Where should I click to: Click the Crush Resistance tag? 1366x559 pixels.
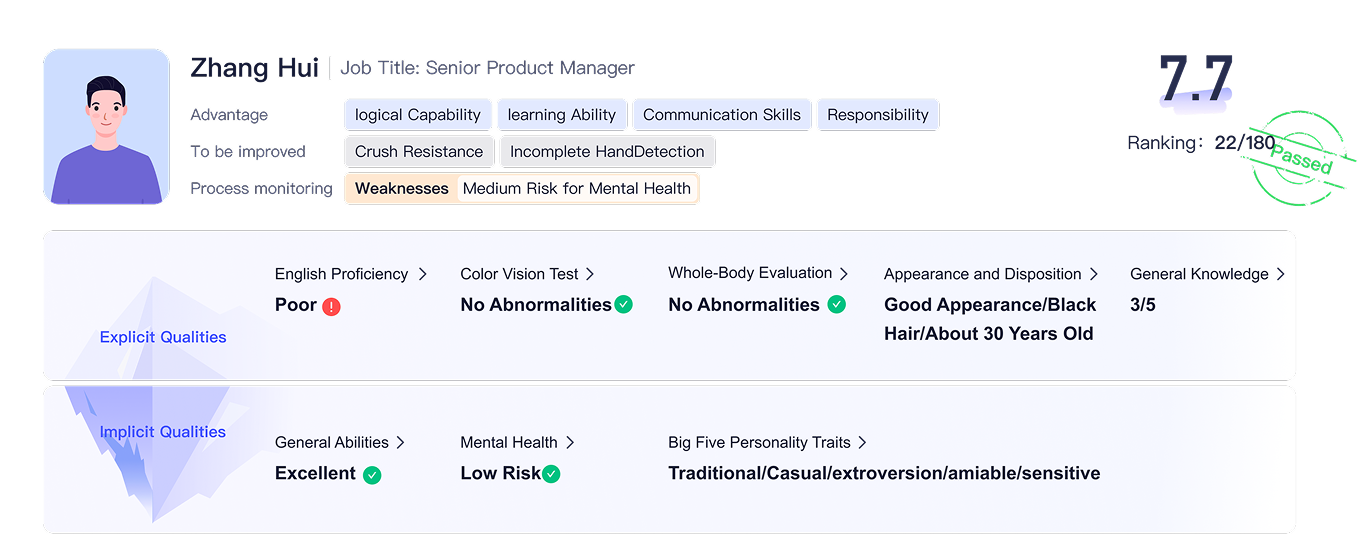pyautogui.click(x=419, y=152)
